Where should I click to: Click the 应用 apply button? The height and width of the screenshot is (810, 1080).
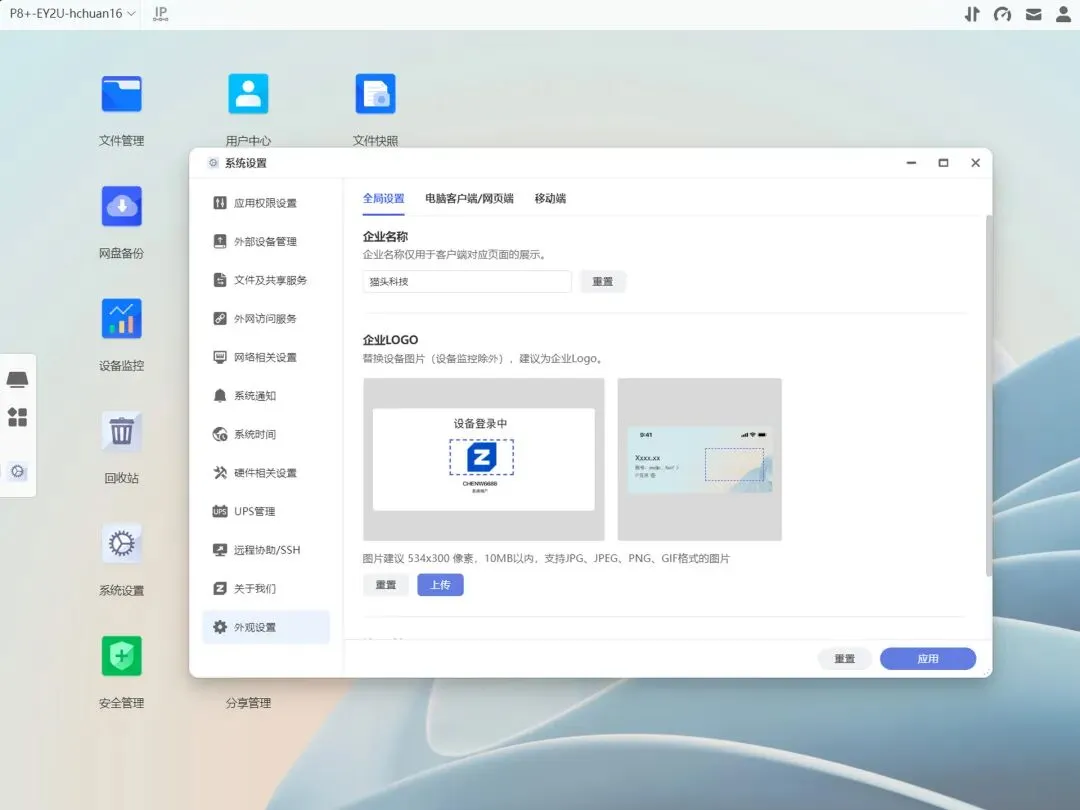928,658
